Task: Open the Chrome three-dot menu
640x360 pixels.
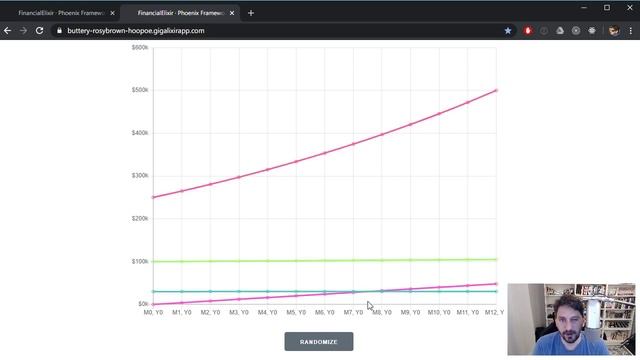Action: [631, 31]
